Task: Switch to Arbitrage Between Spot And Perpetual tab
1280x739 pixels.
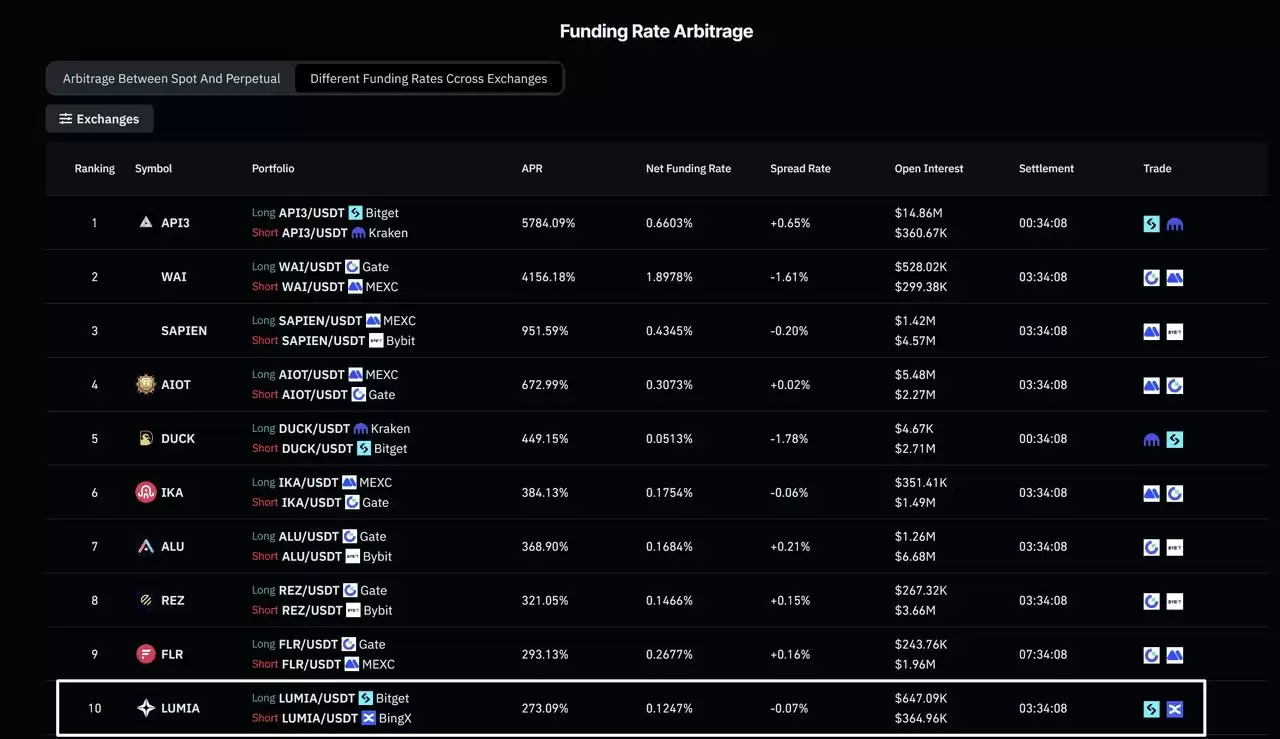Action: click(x=171, y=79)
